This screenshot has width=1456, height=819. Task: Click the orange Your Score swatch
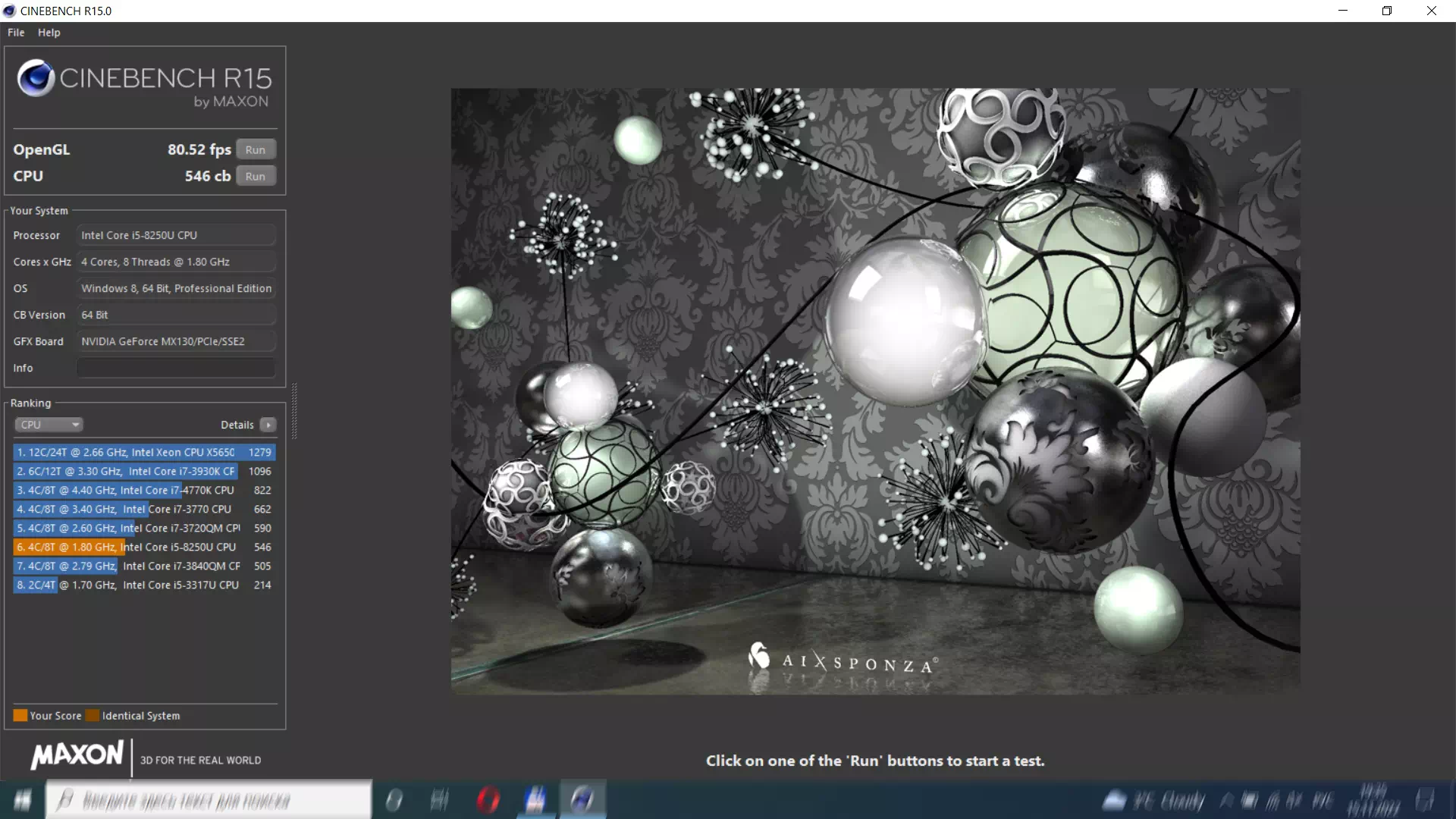[20, 714]
